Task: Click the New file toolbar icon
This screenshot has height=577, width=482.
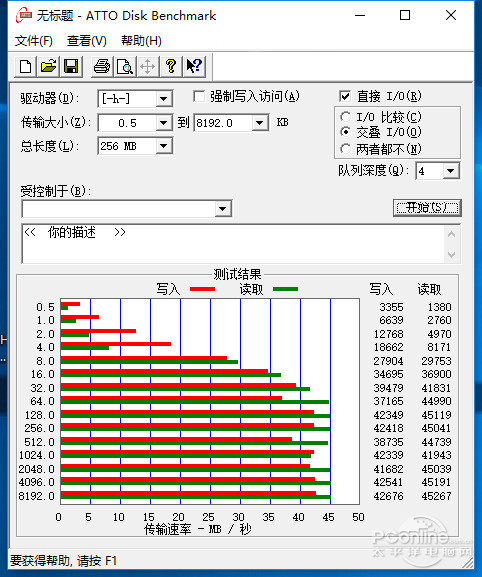Action: click(x=25, y=67)
